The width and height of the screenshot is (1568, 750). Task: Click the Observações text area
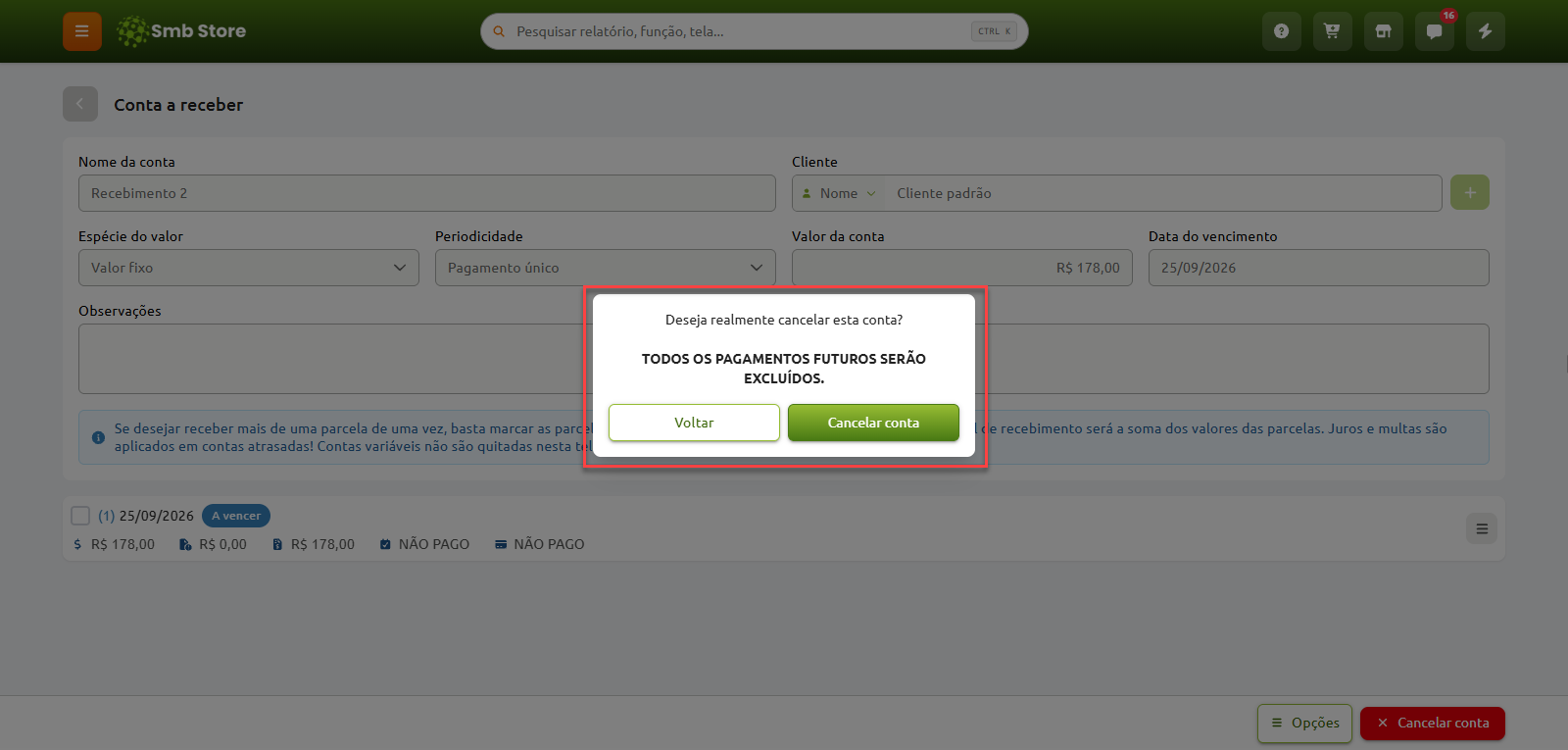click(x=784, y=359)
